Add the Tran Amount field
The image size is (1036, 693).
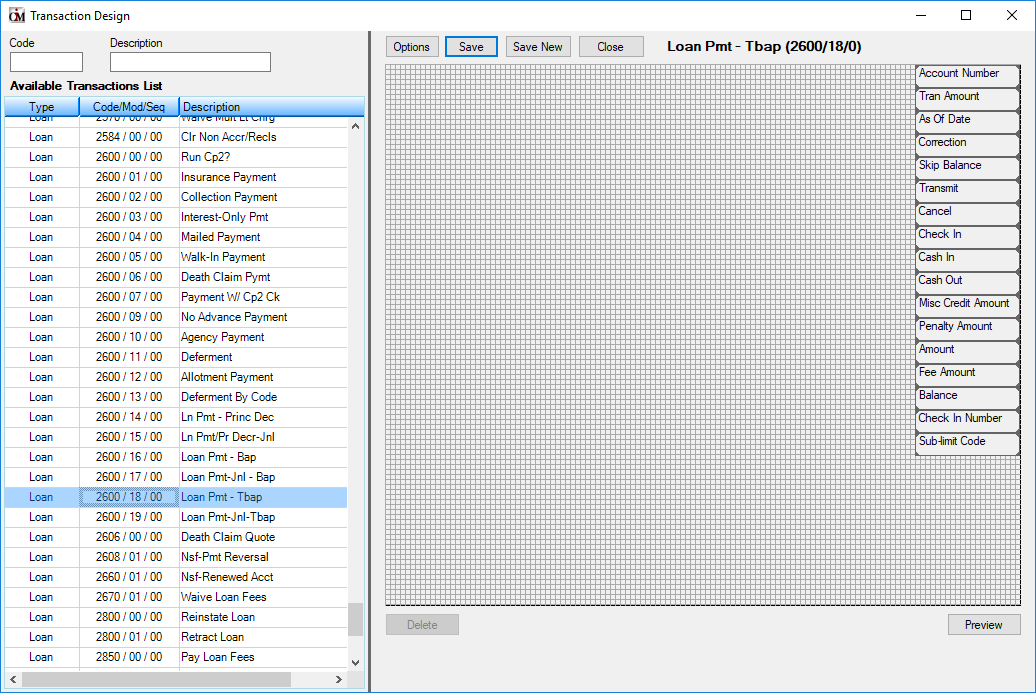point(966,96)
